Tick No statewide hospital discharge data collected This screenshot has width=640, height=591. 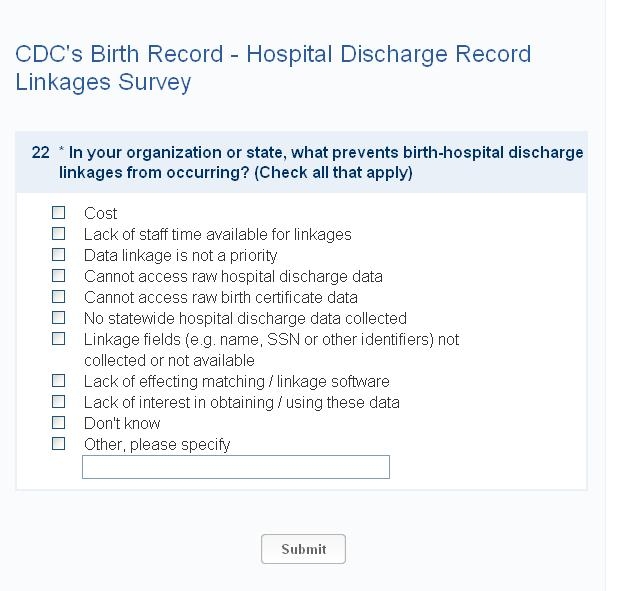[59, 318]
